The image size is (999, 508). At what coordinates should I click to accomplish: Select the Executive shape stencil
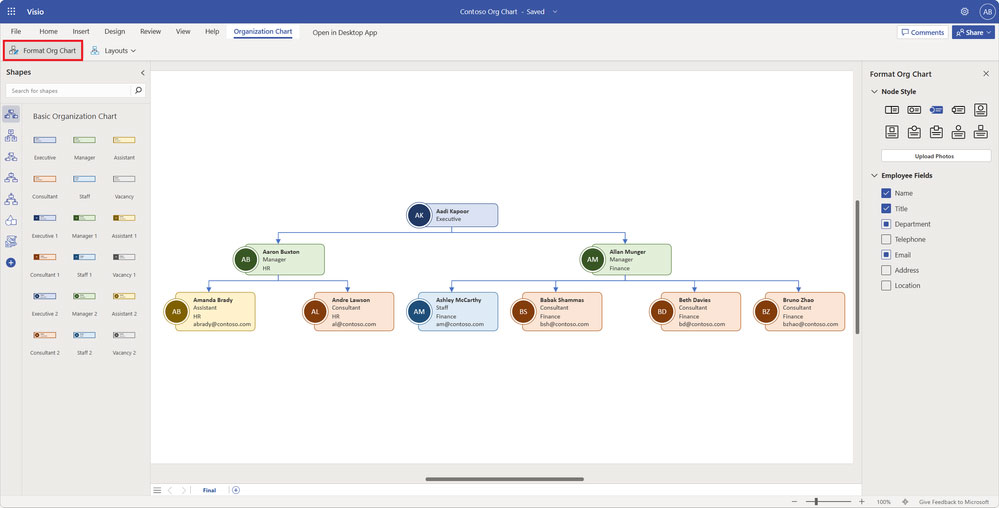pos(45,146)
